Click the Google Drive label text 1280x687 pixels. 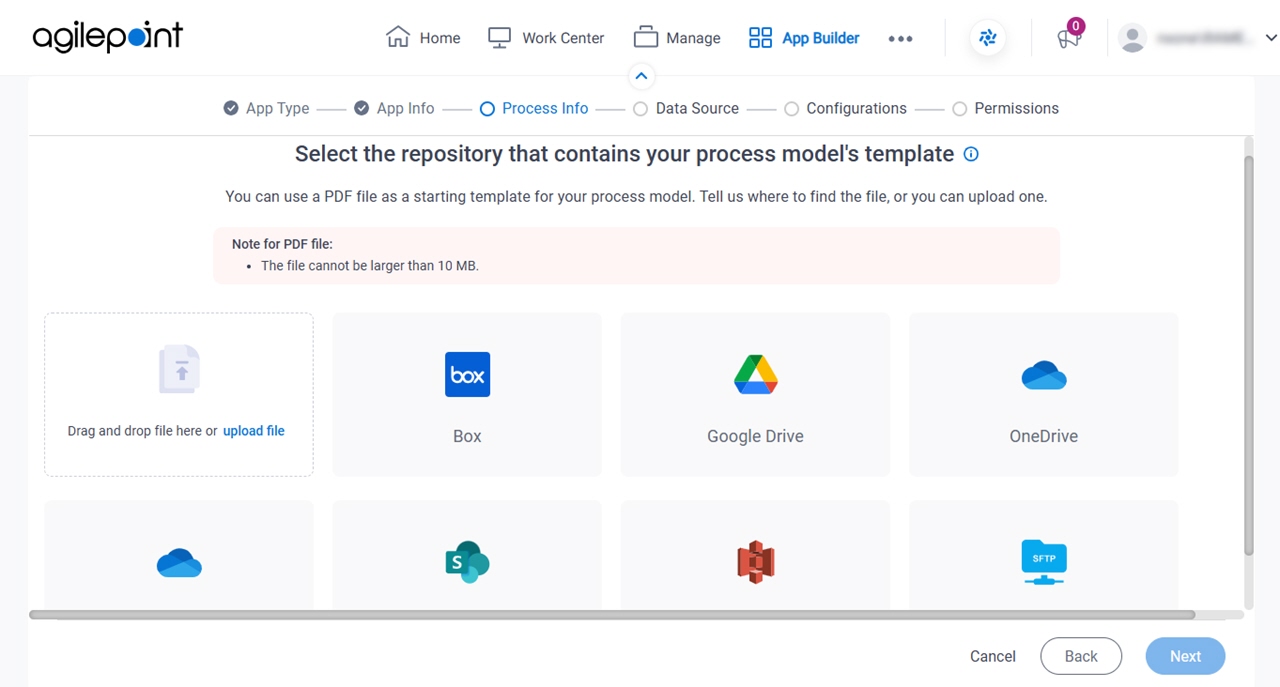755,436
